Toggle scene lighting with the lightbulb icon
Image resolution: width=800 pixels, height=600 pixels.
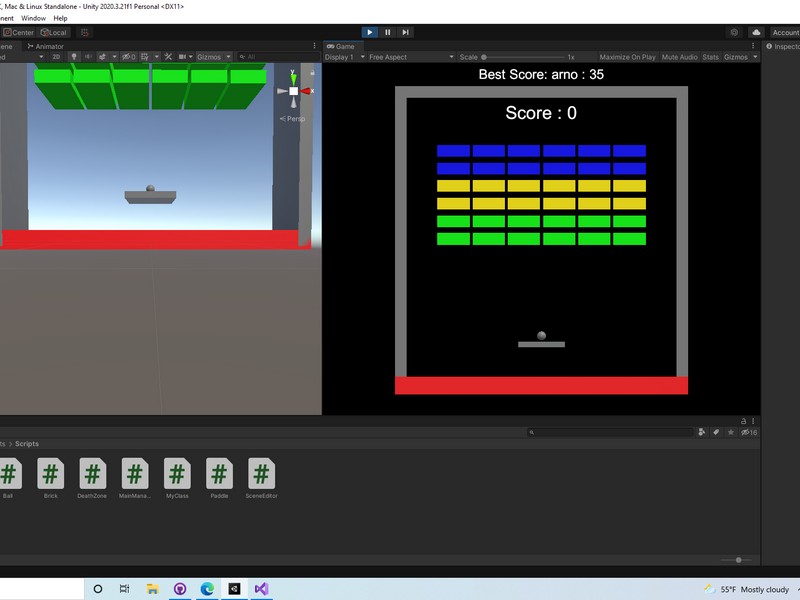[x=74, y=57]
